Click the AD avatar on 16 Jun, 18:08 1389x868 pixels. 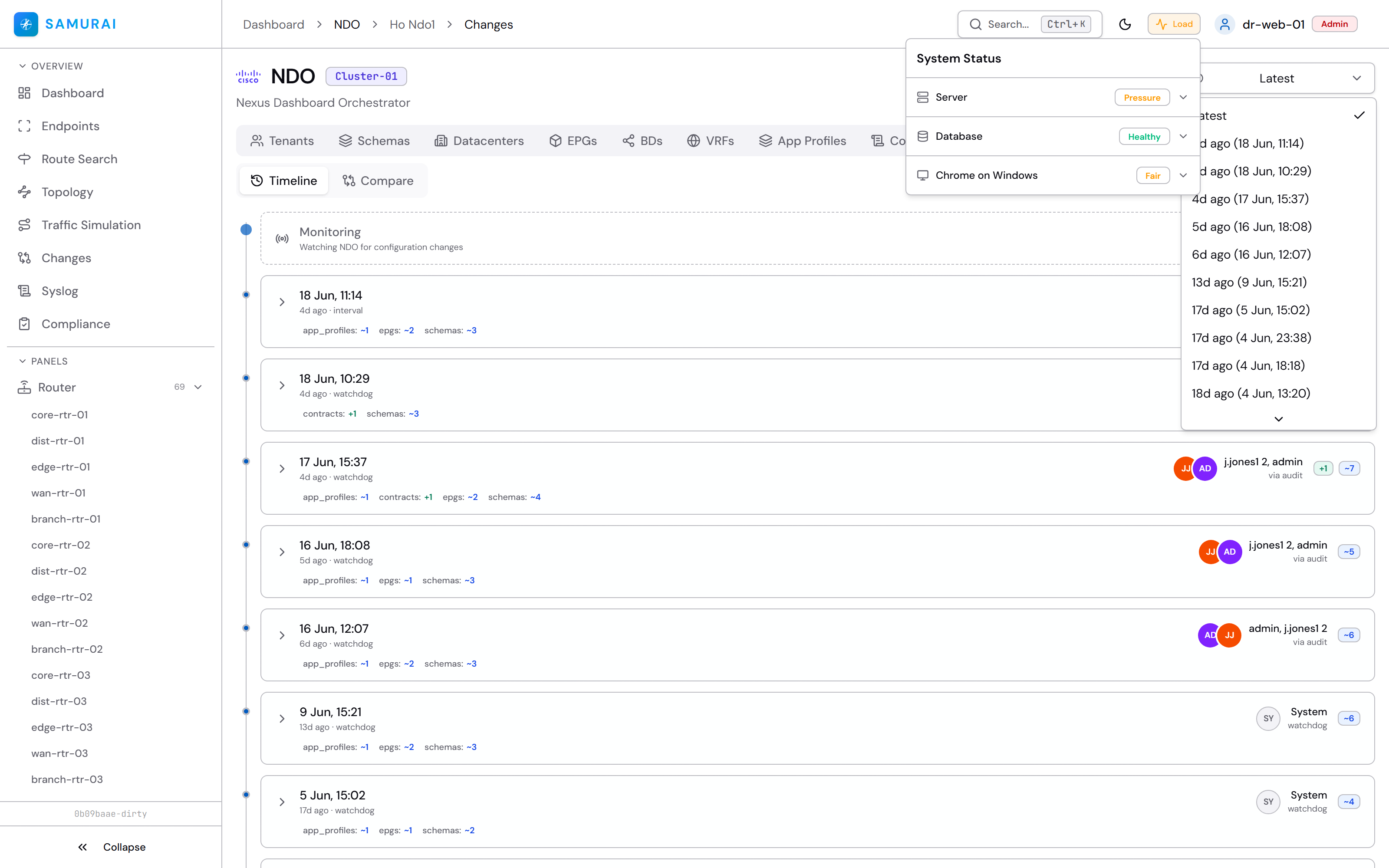click(1229, 552)
